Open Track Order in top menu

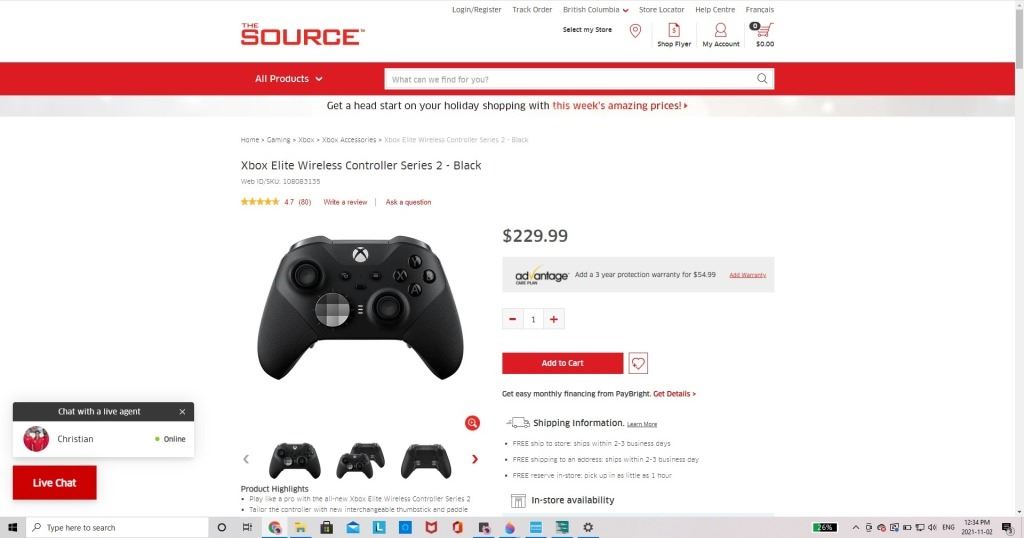532,10
